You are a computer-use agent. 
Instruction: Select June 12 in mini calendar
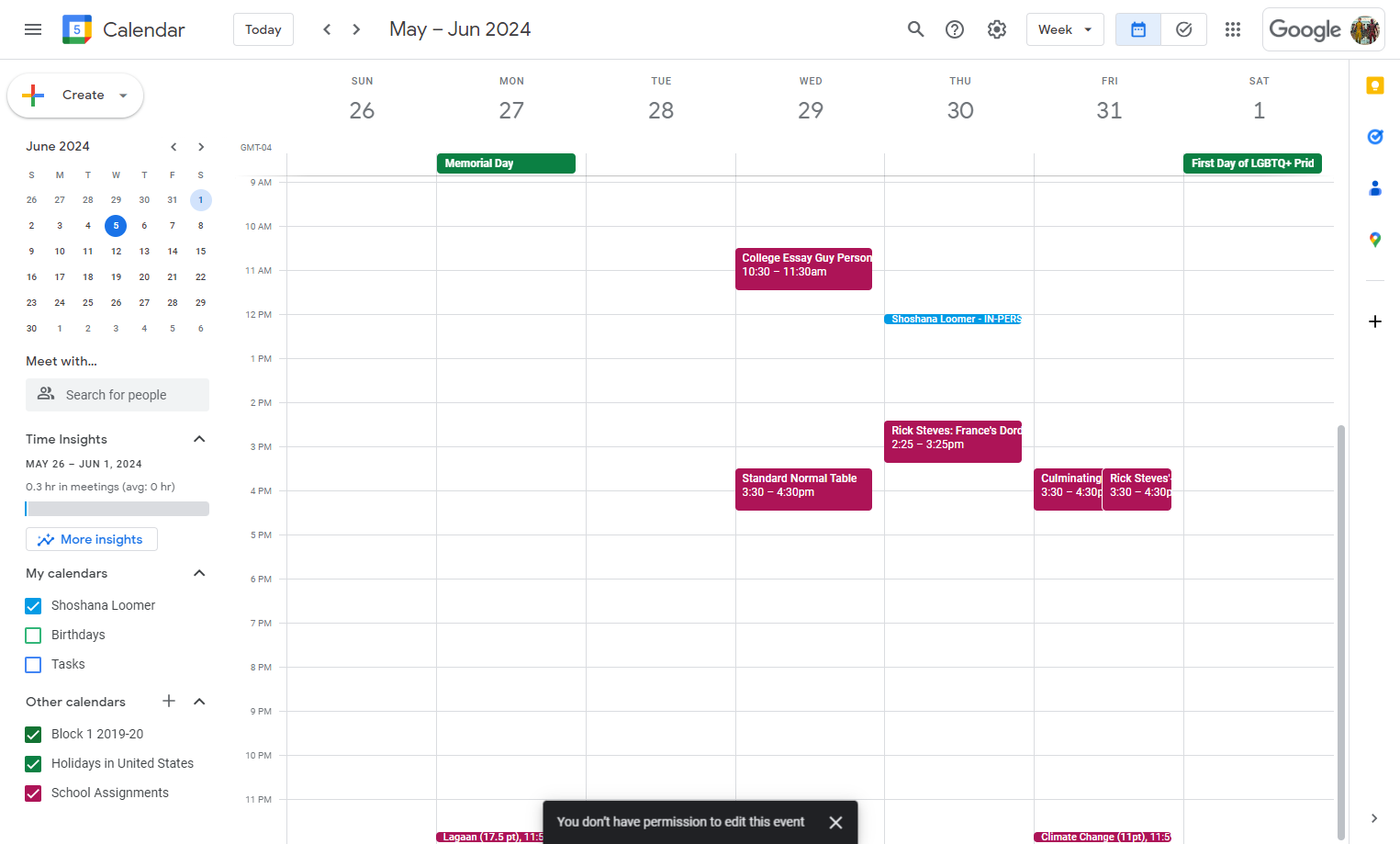pos(116,252)
